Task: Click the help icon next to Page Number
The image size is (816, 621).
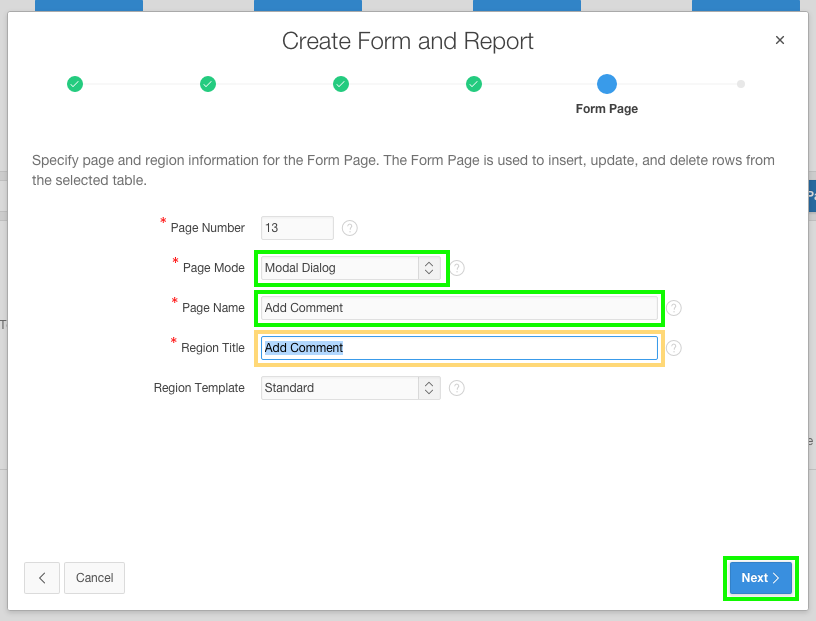Action: tap(349, 228)
